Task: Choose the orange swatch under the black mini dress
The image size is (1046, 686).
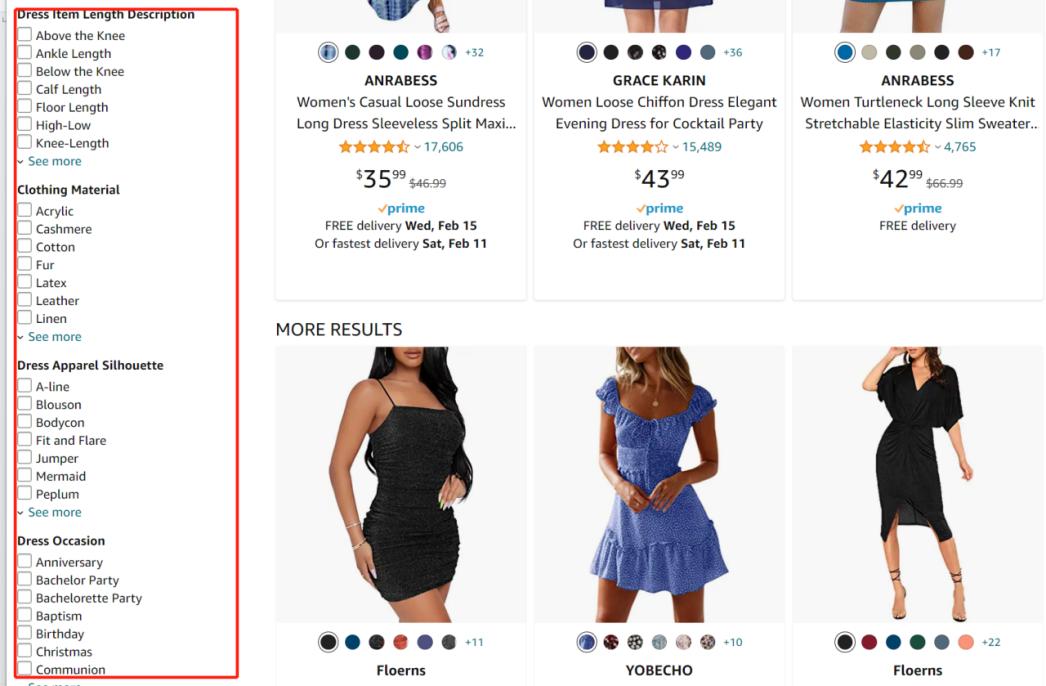Action: click(400, 642)
